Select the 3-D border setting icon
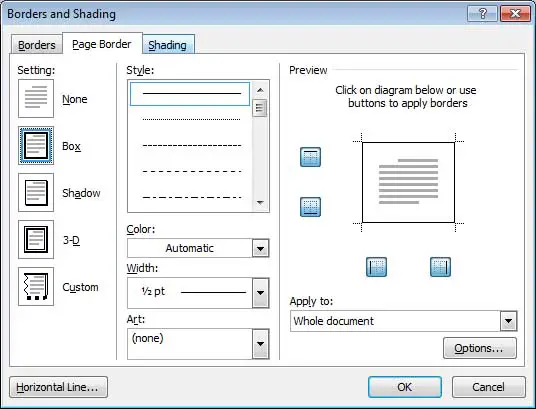The image size is (536, 409). tap(36, 239)
